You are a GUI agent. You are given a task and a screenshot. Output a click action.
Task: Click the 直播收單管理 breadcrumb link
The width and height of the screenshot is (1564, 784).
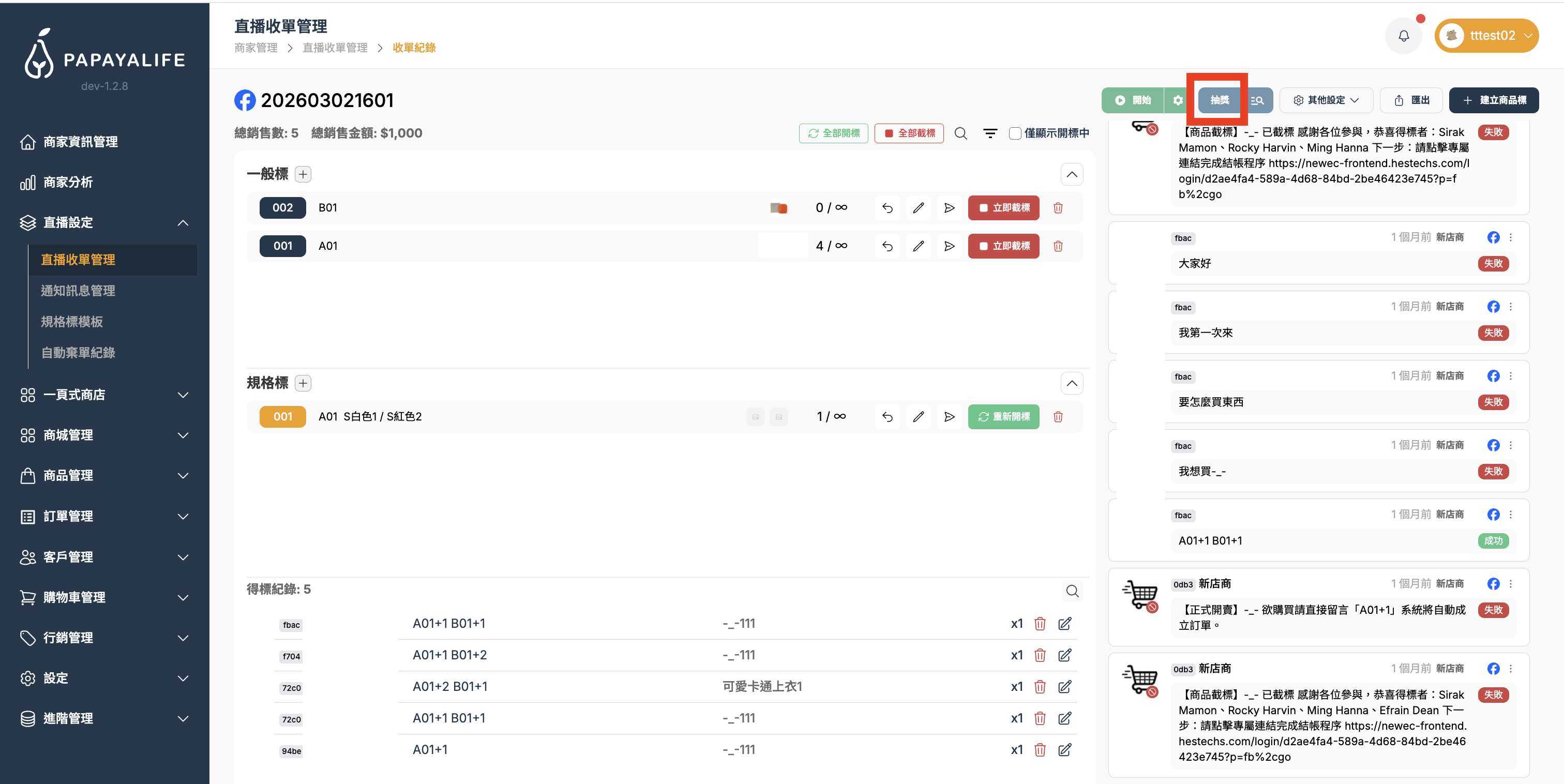(335, 48)
